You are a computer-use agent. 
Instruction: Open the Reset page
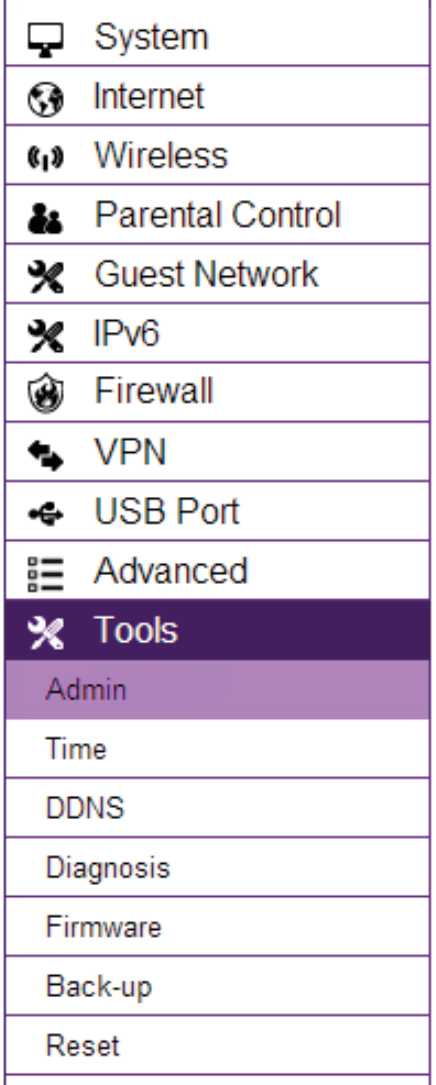point(217,1046)
